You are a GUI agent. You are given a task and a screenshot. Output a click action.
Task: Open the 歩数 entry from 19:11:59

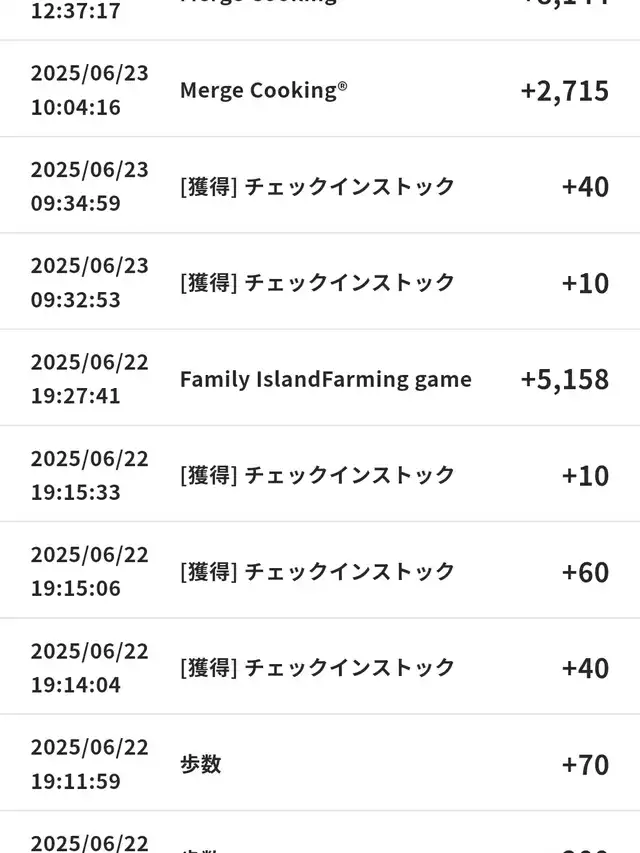[201, 764]
